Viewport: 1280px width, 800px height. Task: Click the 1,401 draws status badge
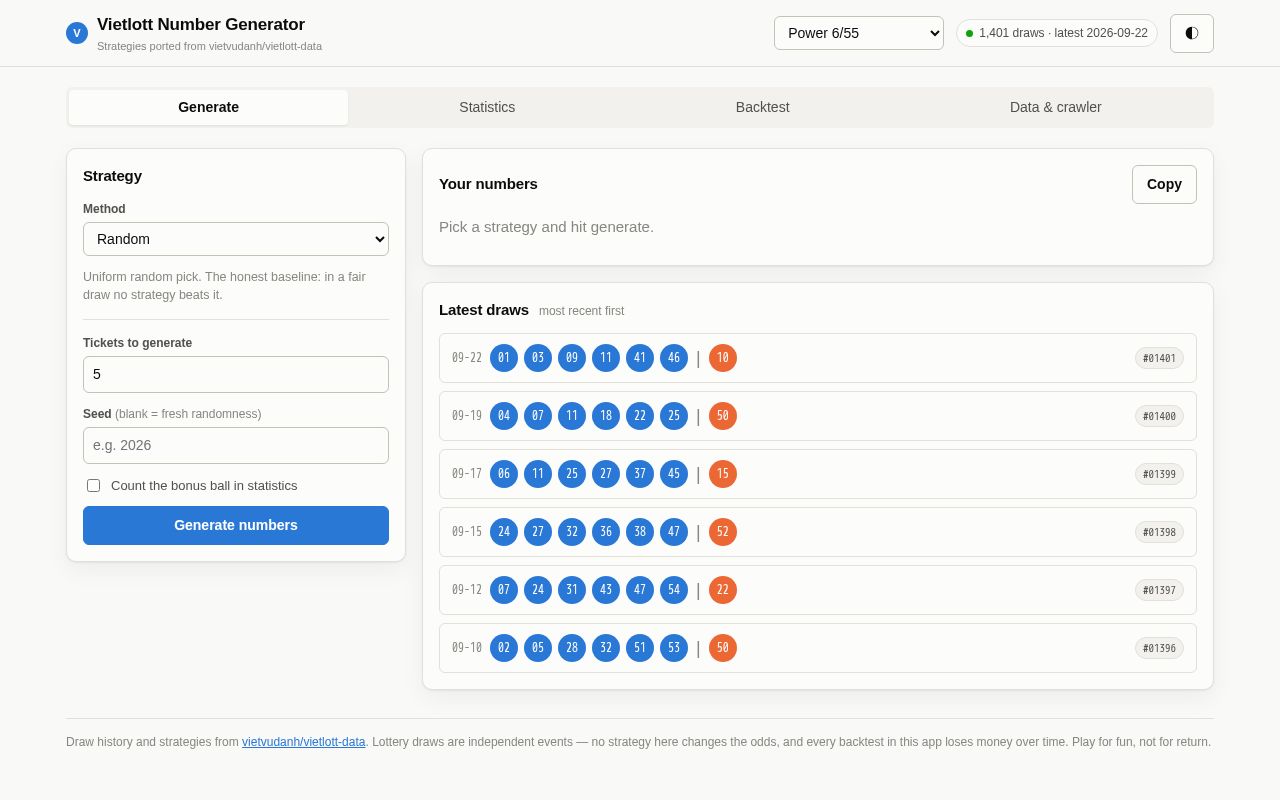(1057, 33)
